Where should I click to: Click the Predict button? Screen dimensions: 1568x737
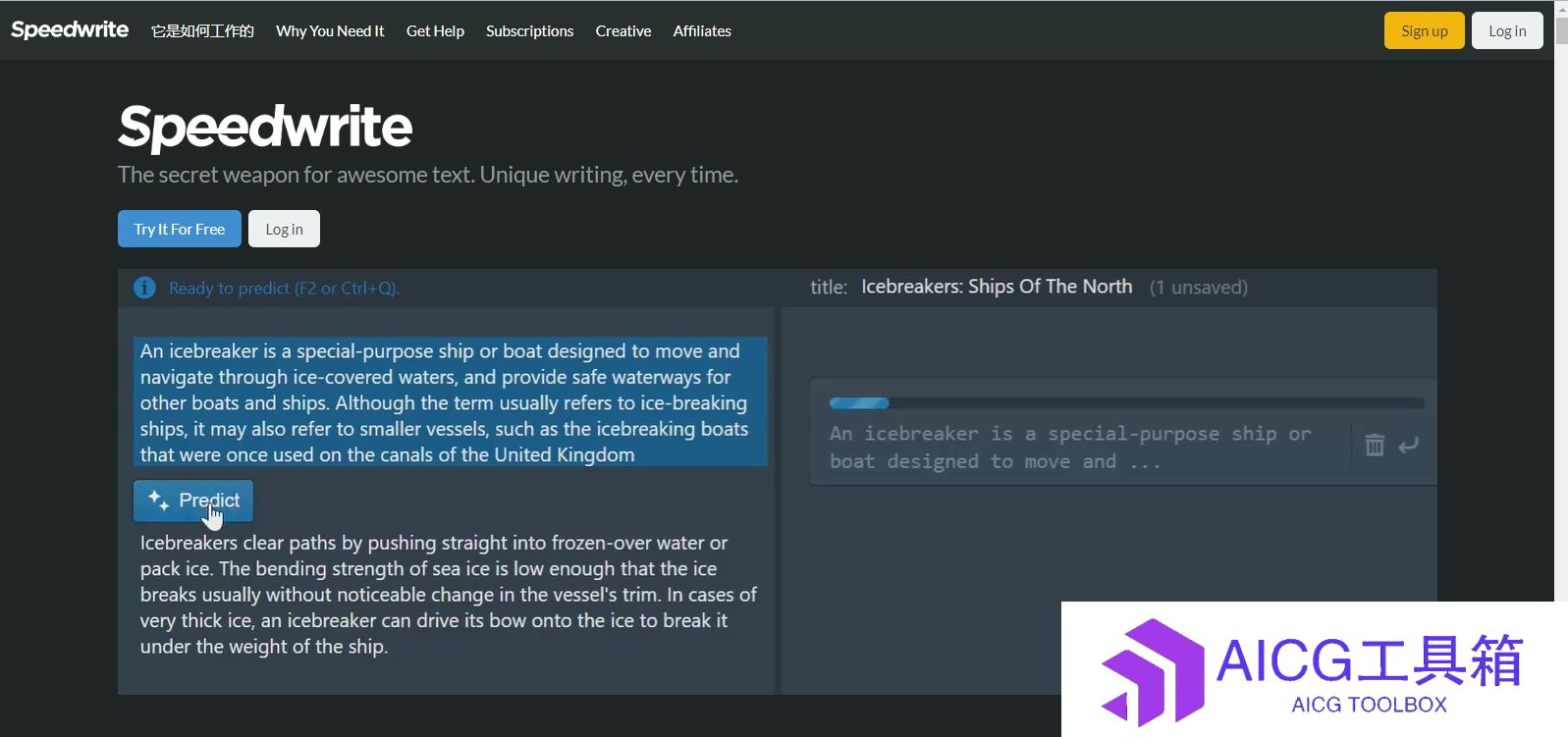click(193, 500)
